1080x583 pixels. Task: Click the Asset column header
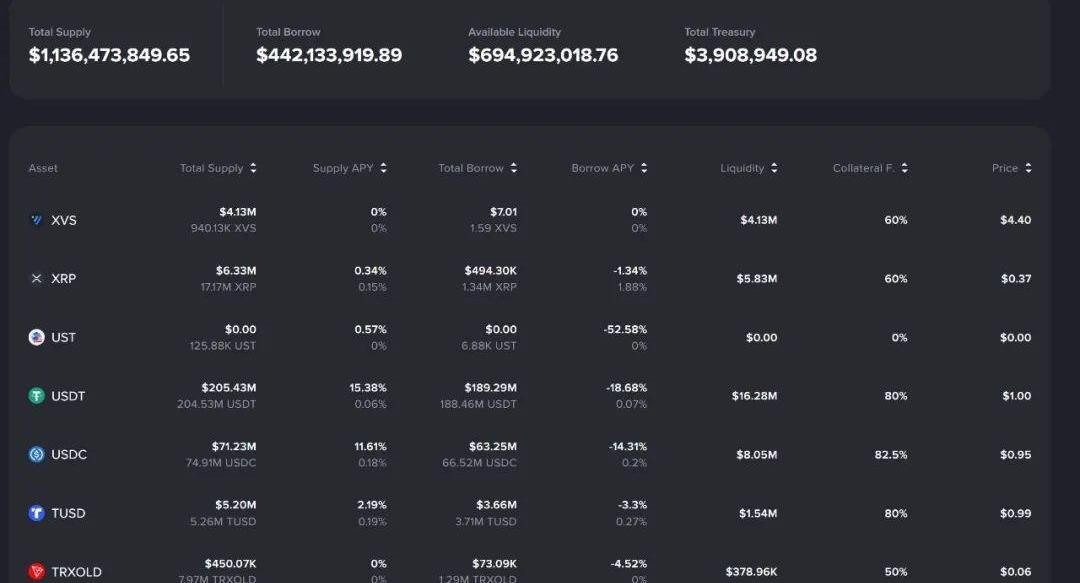[x=43, y=169]
